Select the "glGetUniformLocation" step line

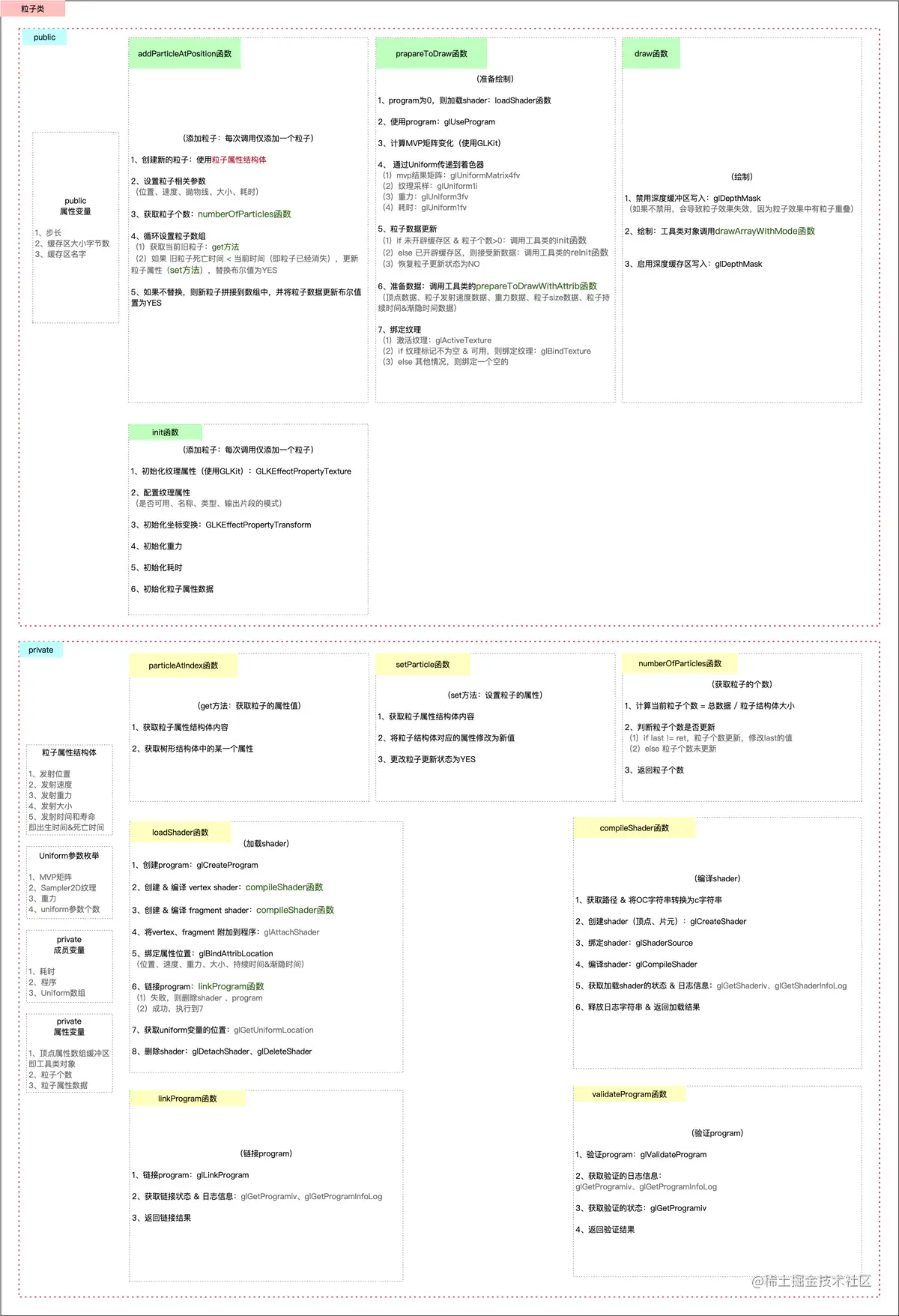(x=223, y=1030)
